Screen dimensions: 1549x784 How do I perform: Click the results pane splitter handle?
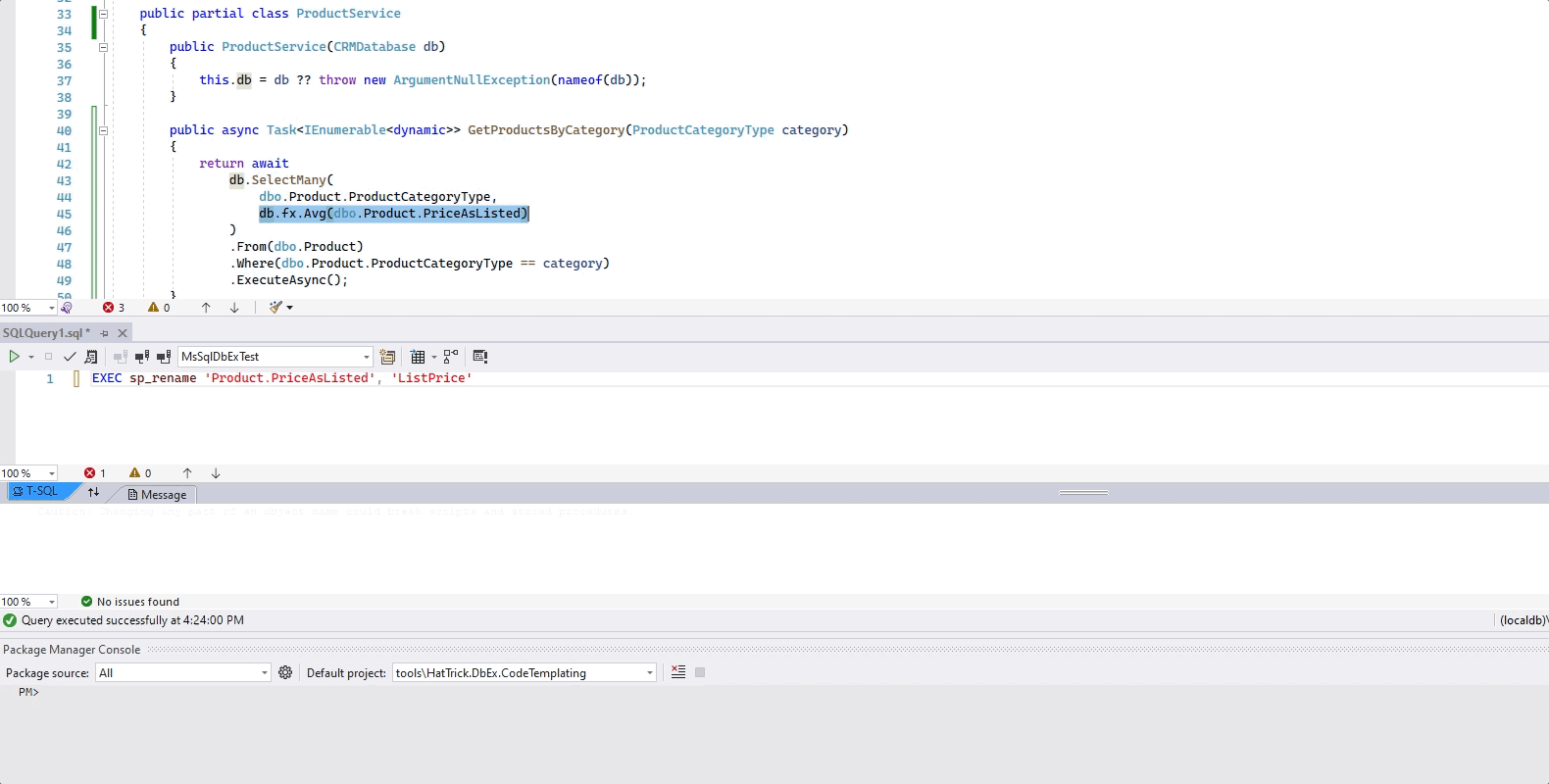coord(1083,493)
